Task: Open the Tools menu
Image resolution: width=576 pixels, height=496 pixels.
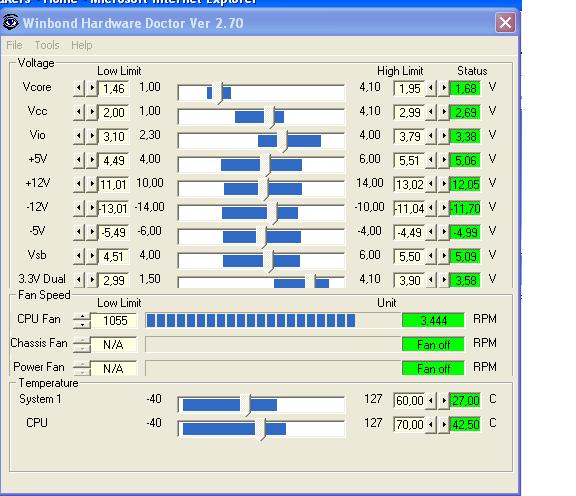Action: point(47,45)
